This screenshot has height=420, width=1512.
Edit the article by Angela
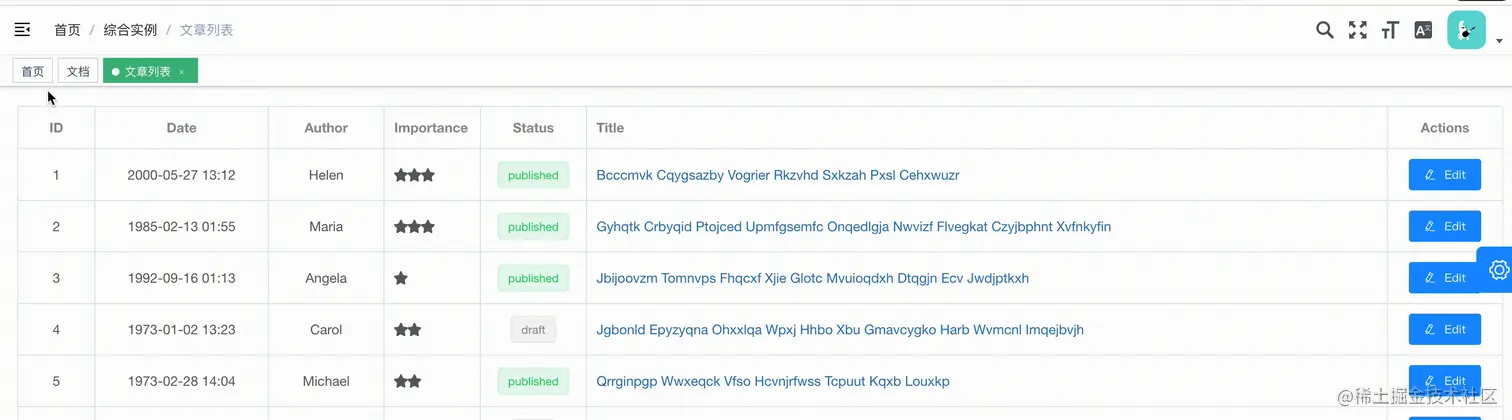(1444, 278)
